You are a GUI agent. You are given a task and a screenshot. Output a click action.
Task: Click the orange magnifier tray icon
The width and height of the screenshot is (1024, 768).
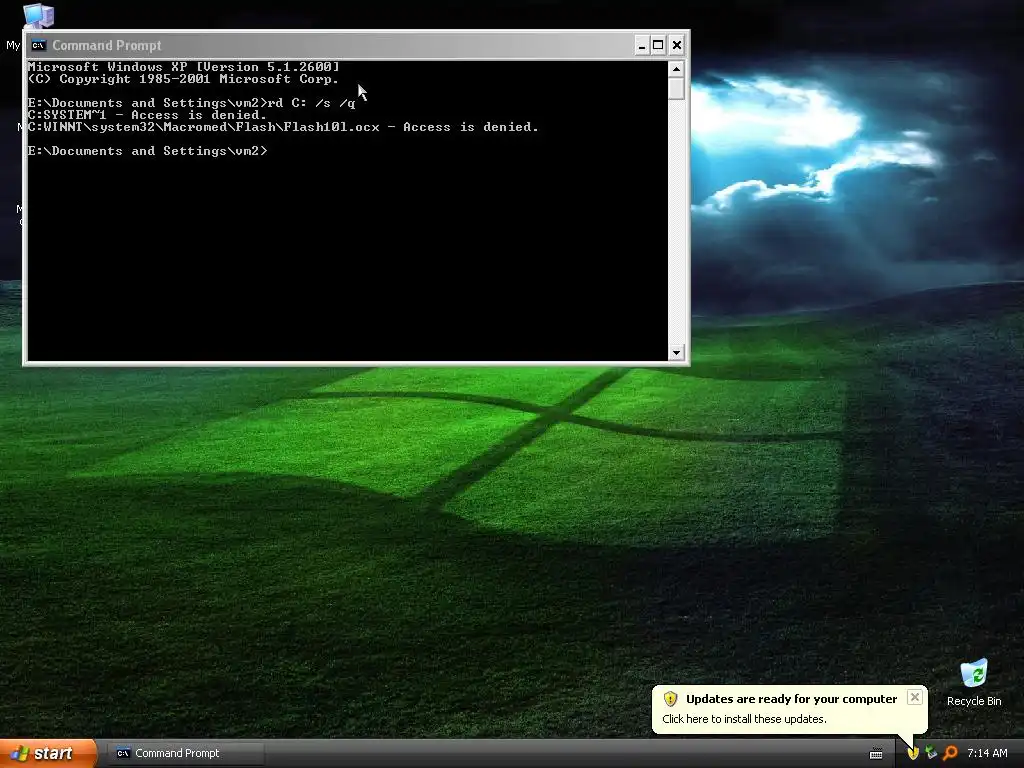(950, 753)
